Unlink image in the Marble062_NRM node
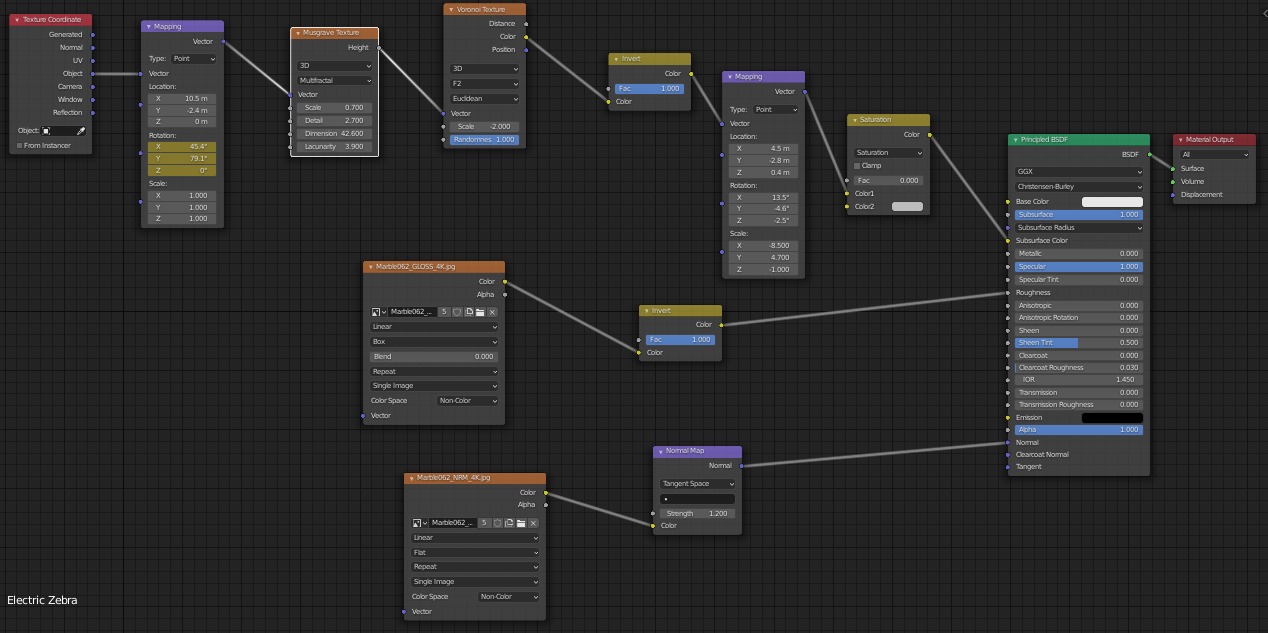Image resolution: width=1268 pixels, height=633 pixels. coord(533,523)
